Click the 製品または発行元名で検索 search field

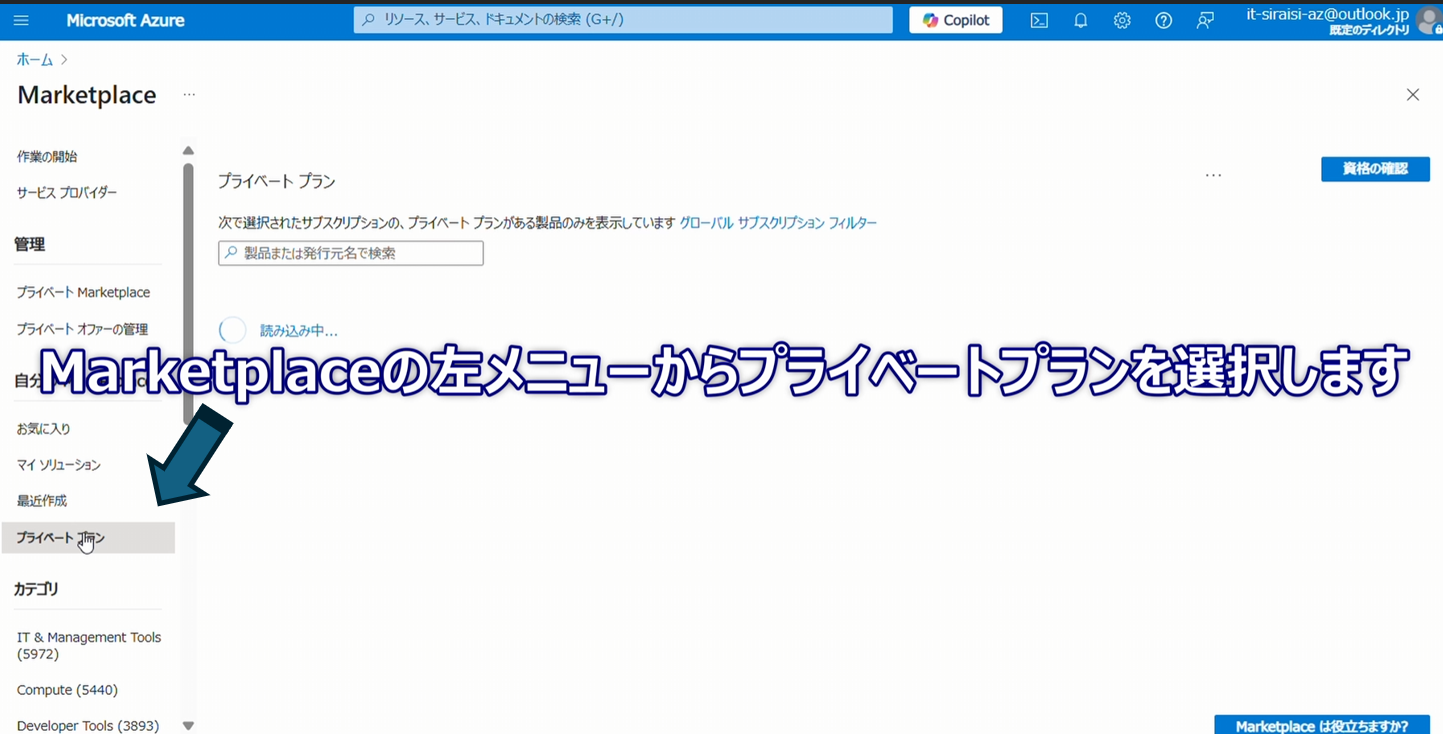click(350, 253)
